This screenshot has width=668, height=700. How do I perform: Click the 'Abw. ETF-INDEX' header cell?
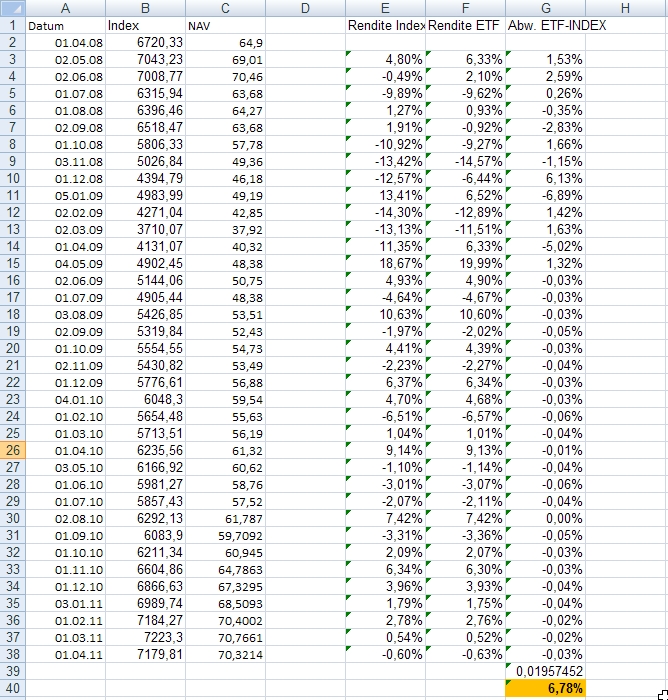[545, 25]
